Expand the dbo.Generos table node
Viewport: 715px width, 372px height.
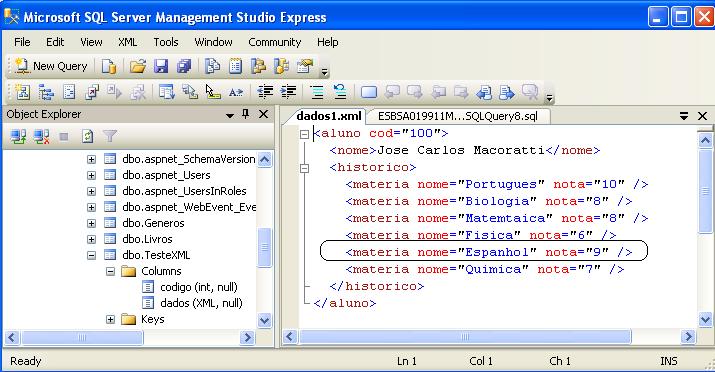point(91,223)
